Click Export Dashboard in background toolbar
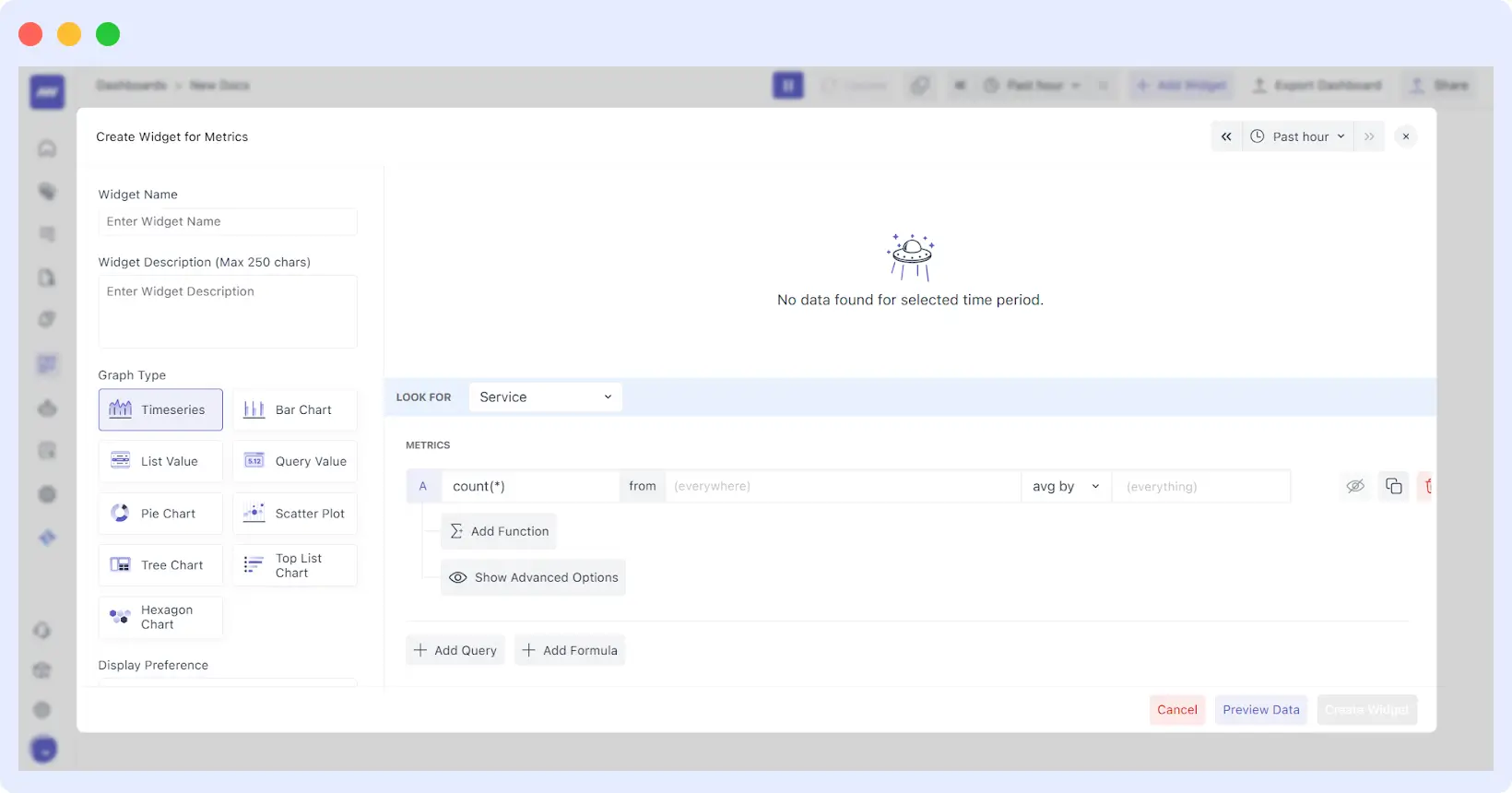 (1317, 86)
